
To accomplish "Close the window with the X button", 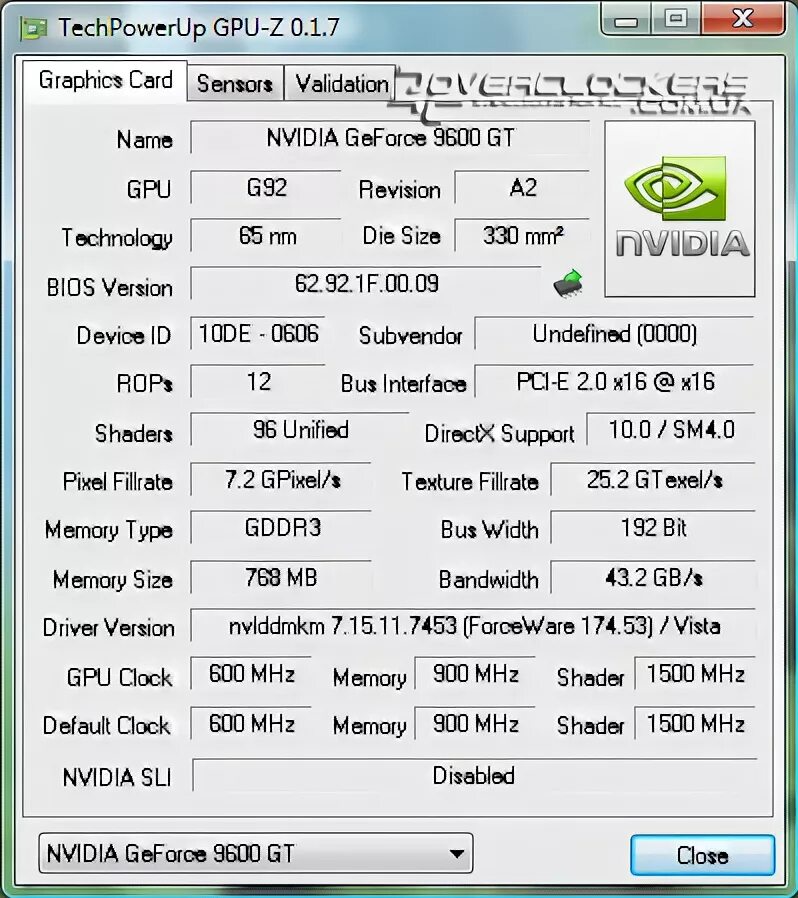I will (742, 19).
